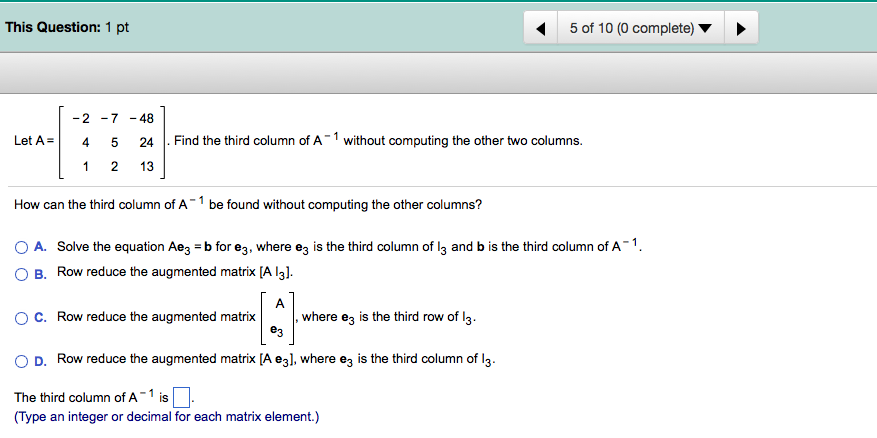
Task: Click the blue "A." option letter
Action: (x=40, y=247)
